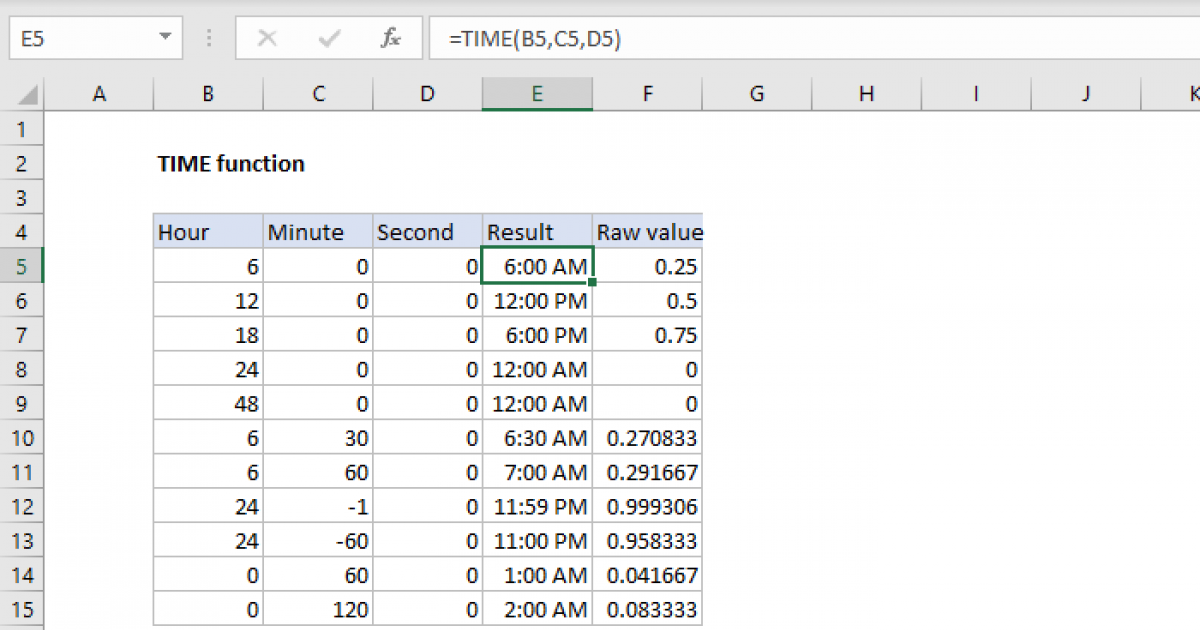The image size is (1200, 630).
Task: Select column A header
Action: click(x=99, y=94)
